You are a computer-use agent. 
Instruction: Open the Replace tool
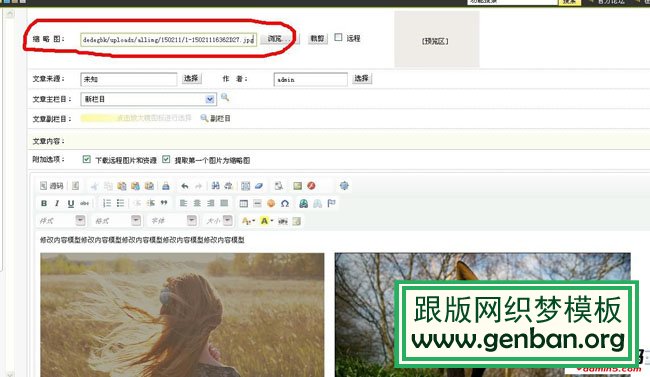tap(228, 186)
